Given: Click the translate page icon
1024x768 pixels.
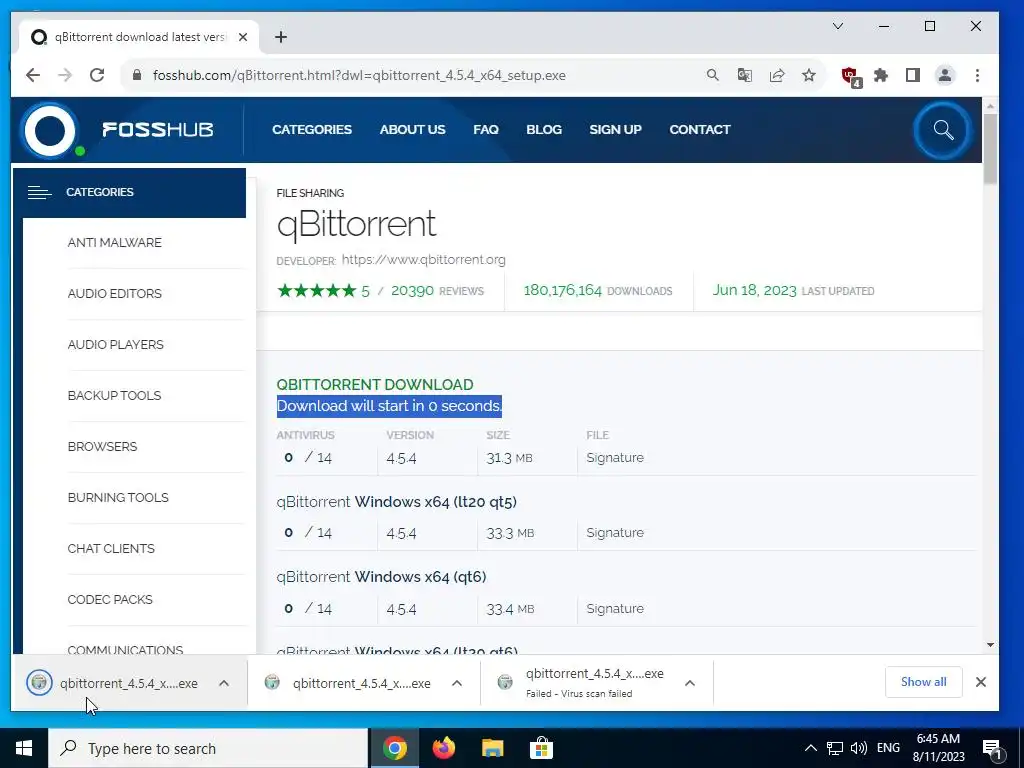Looking at the screenshot, I should (x=744, y=75).
